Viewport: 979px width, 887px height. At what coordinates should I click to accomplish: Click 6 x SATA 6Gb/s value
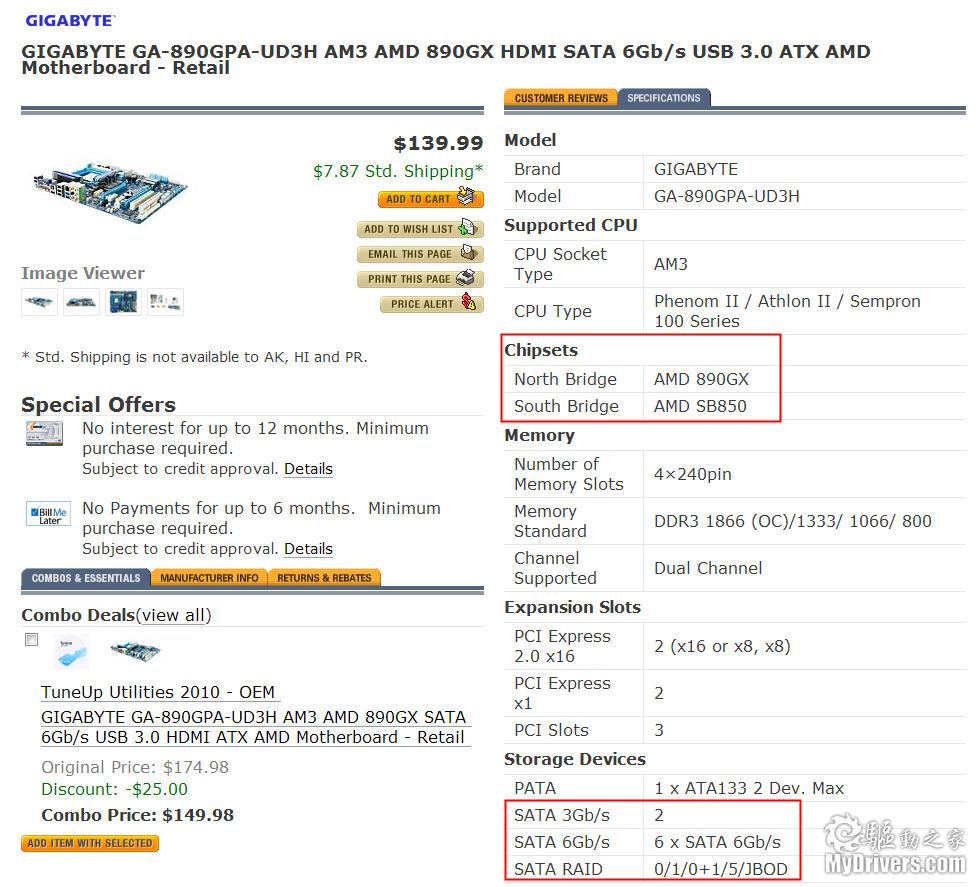(717, 843)
